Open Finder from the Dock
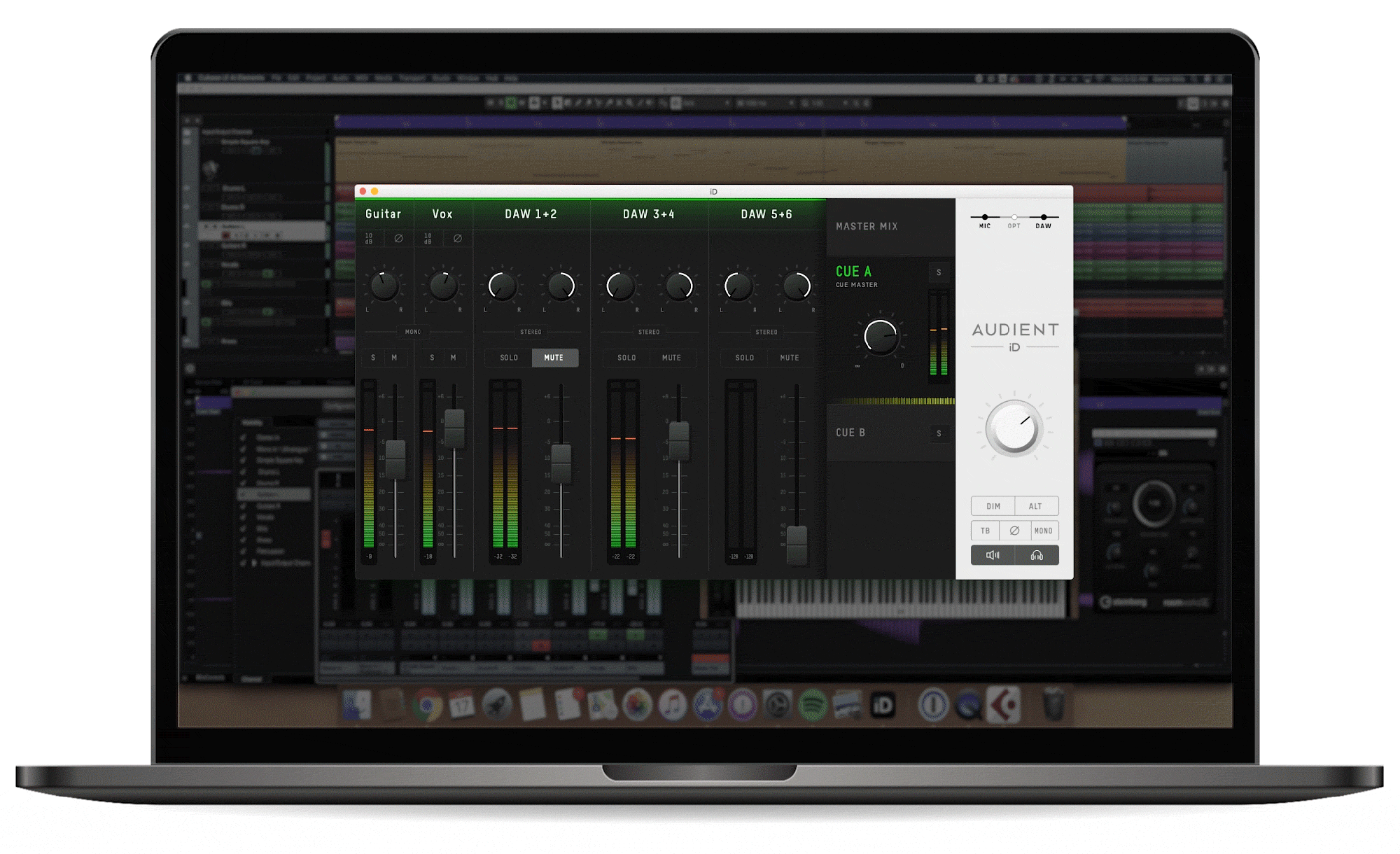The height and width of the screenshot is (854, 1400). 358,706
